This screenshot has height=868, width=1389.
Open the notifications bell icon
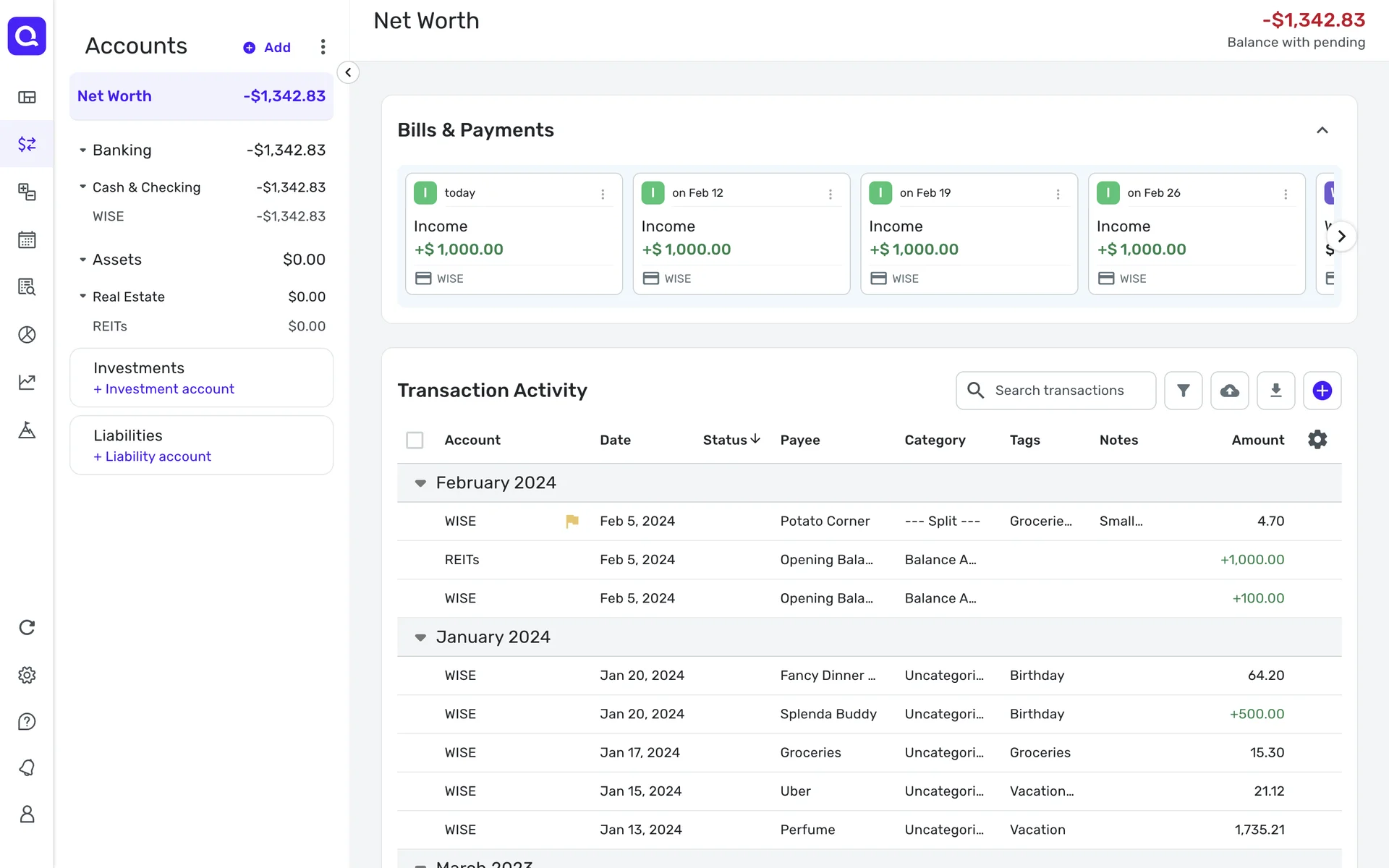point(27,767)
